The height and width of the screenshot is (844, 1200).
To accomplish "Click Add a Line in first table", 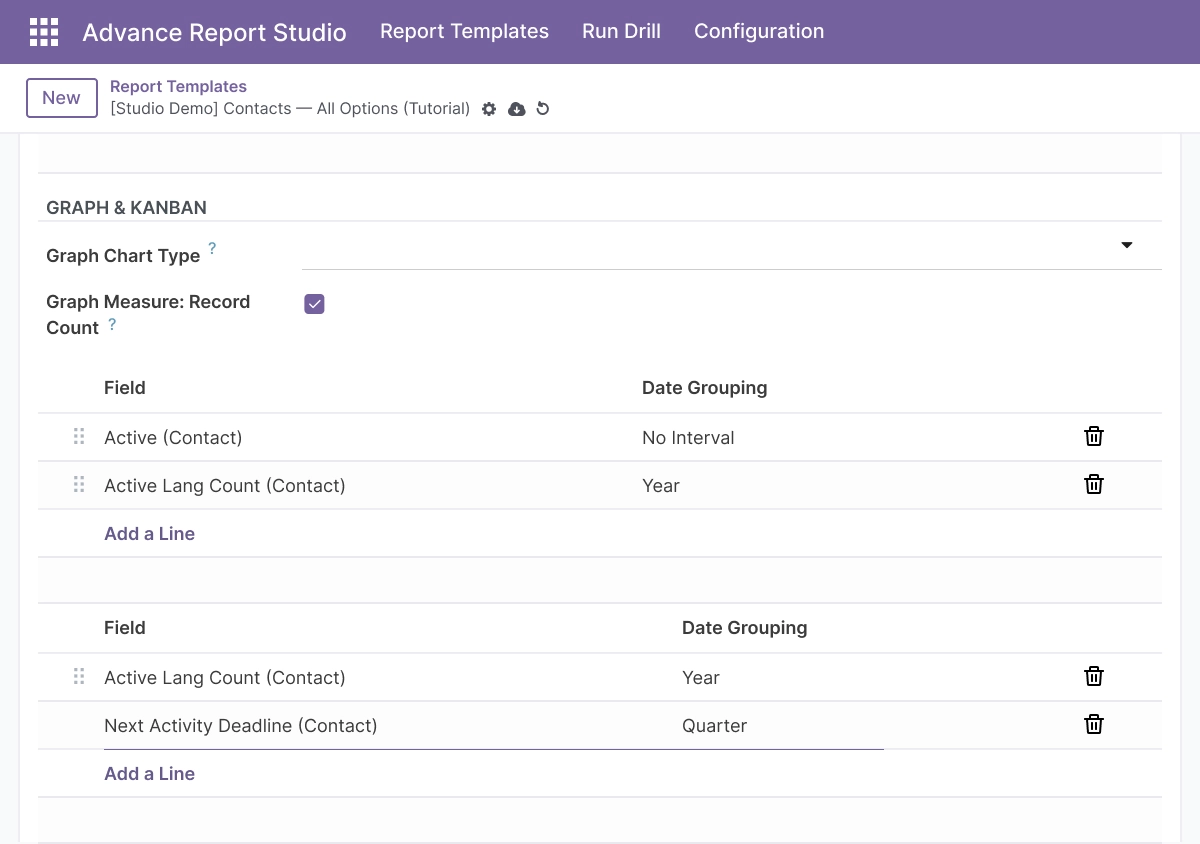I will click(149, 534).
